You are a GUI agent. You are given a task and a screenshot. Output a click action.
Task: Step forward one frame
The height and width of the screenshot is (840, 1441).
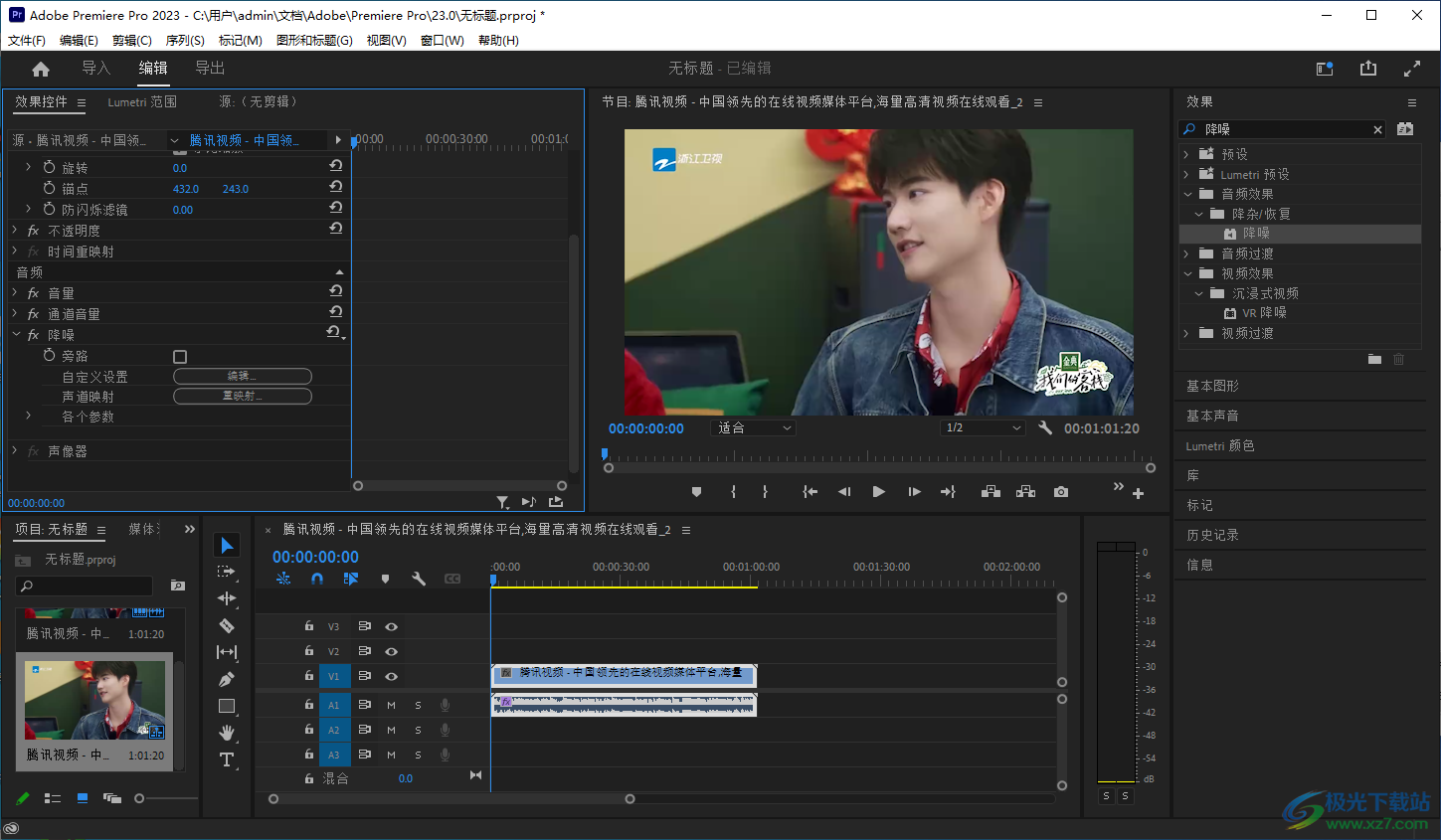pos(914,492)
